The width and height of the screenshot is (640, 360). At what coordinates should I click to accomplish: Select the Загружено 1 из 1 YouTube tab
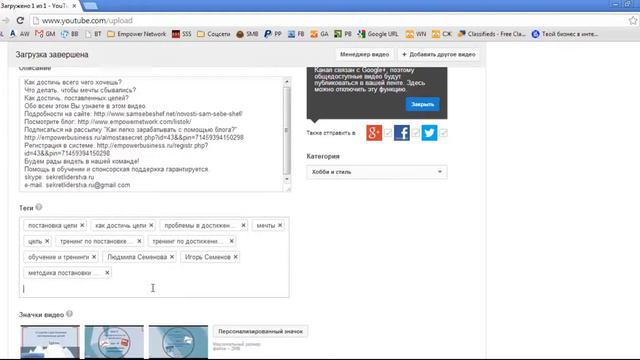tap(37, 6)
